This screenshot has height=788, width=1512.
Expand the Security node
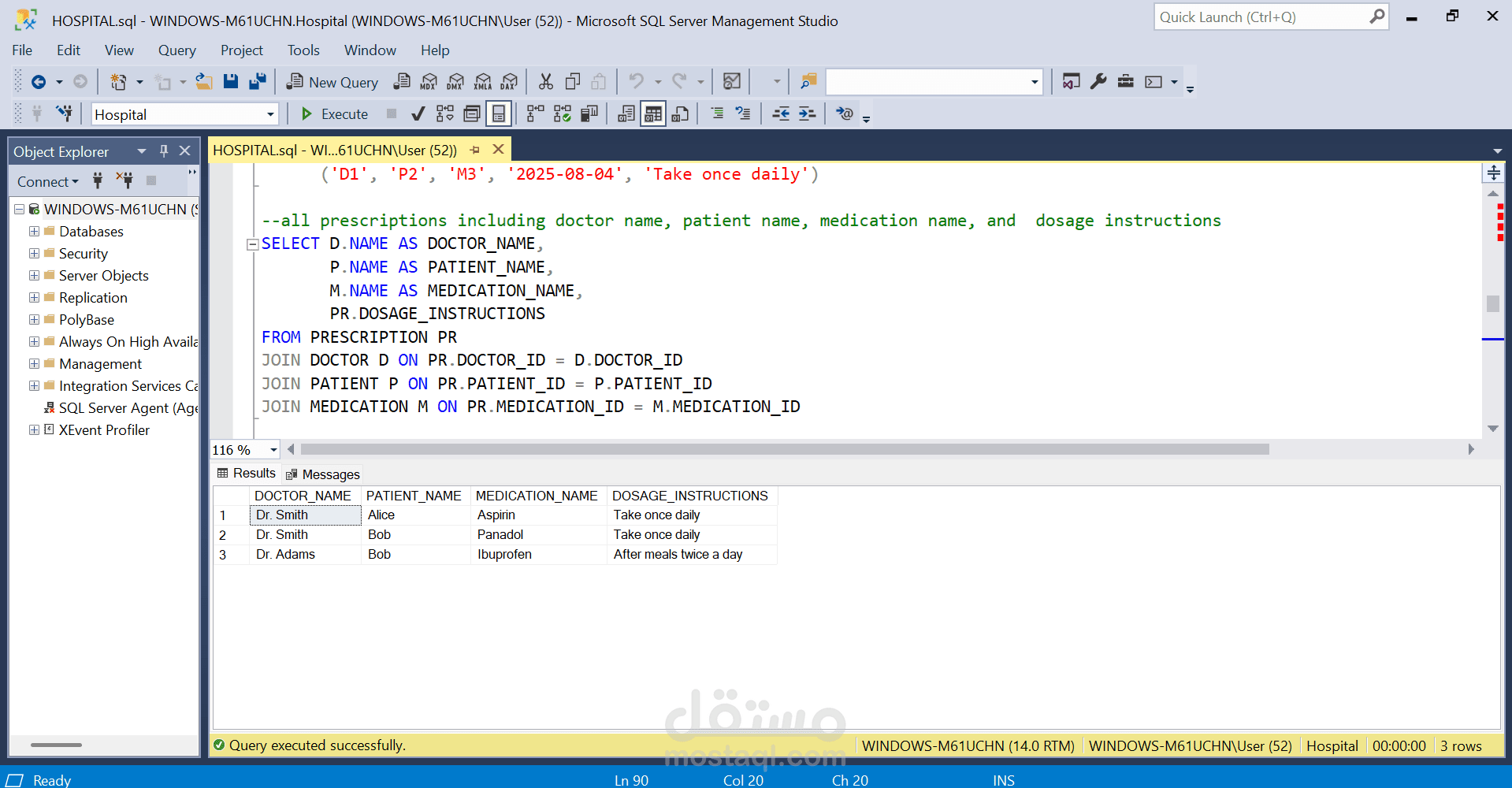(x=34, y=253)
